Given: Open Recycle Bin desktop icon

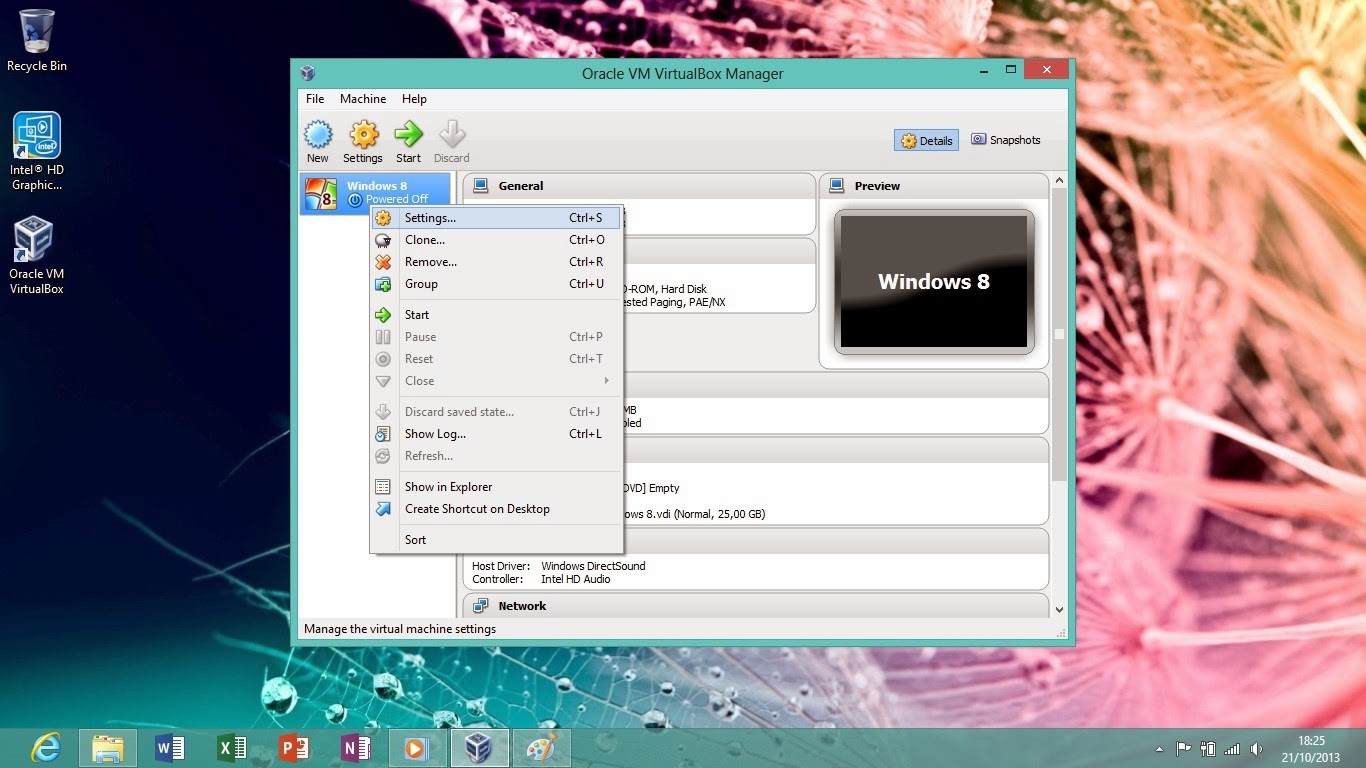Looking at the screenshot, I should click(37, 41).
